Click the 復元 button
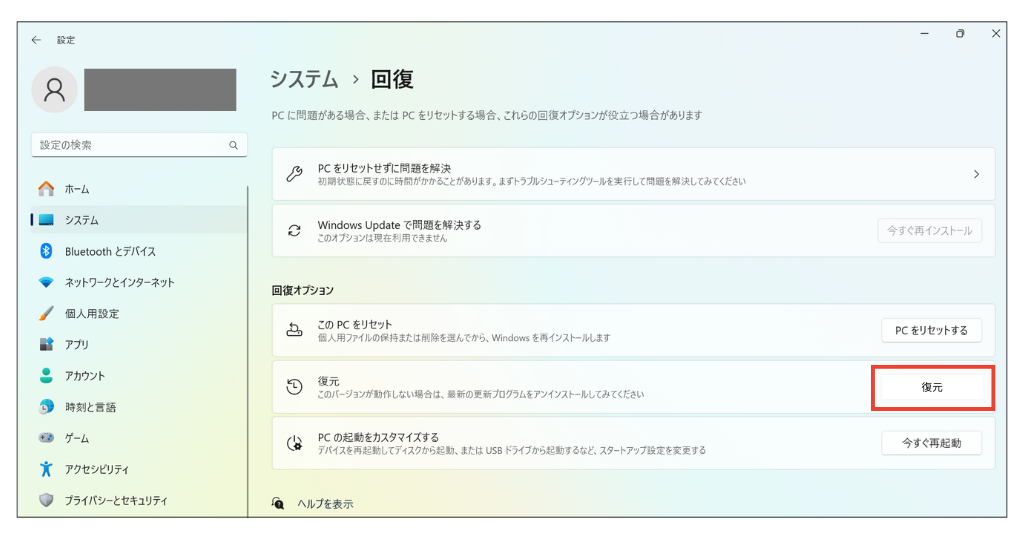 932,387
